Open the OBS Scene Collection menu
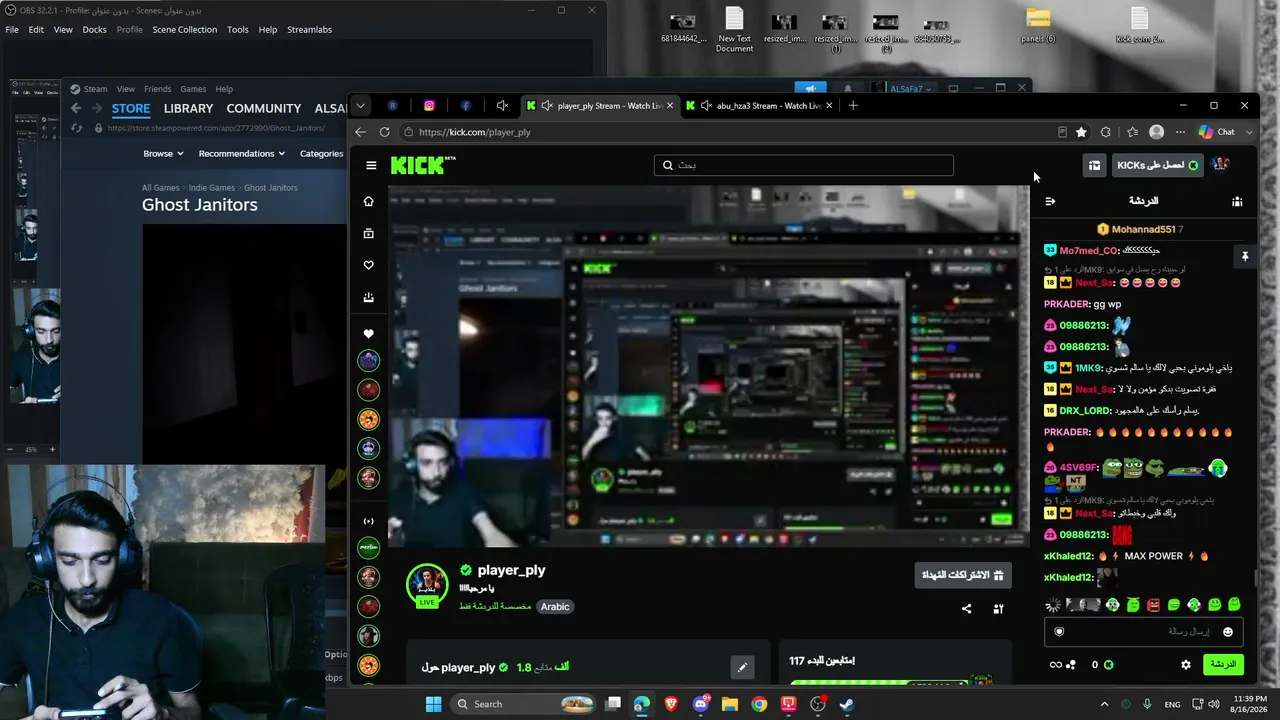1280x720 pixels. (184, 29)
